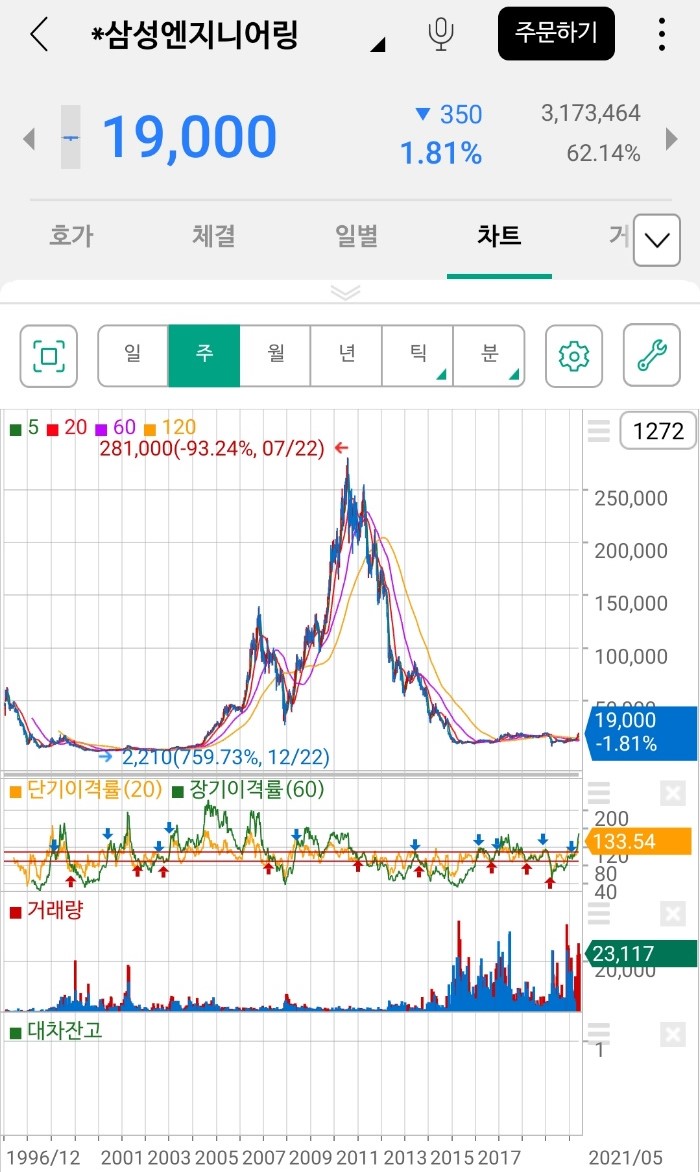This screenshot has height=1172, width=700.
Task: Select the 일 daily period
Action: click(133, 356)
